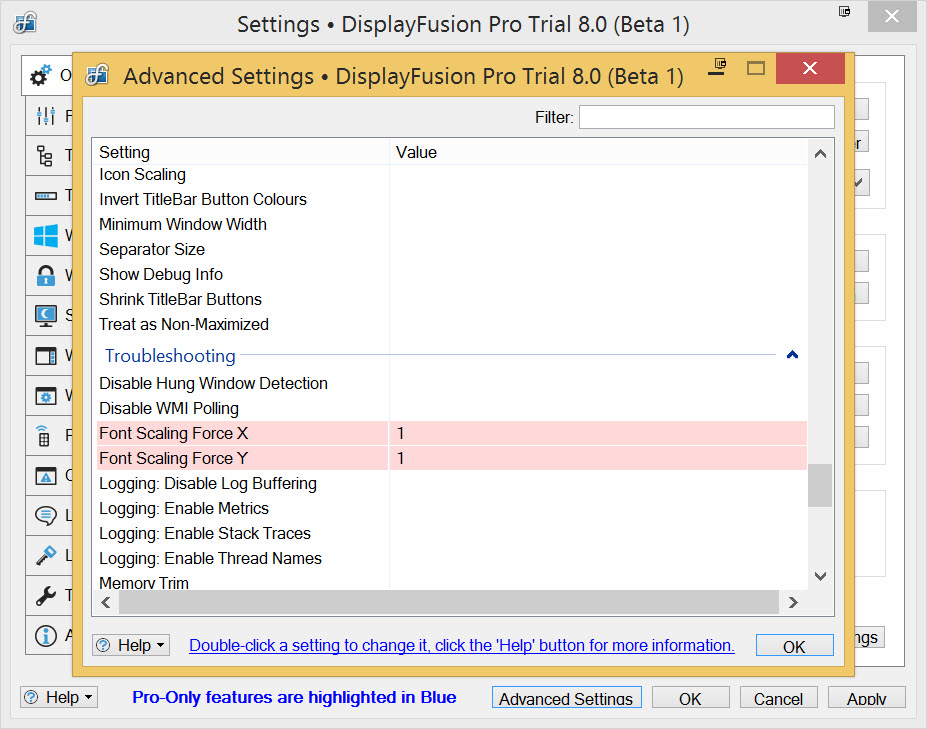Screen dimensions: 927x729
Task: Click the 'Double-click a setting' help link
Action: [461, 646]
